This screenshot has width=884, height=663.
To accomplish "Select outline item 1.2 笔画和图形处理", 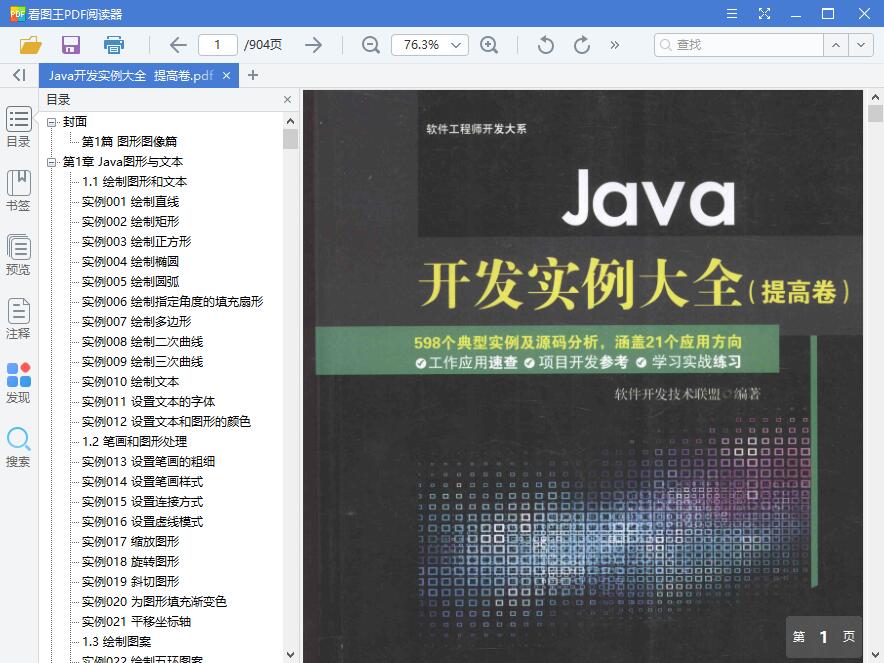I will tap(134, 442).
